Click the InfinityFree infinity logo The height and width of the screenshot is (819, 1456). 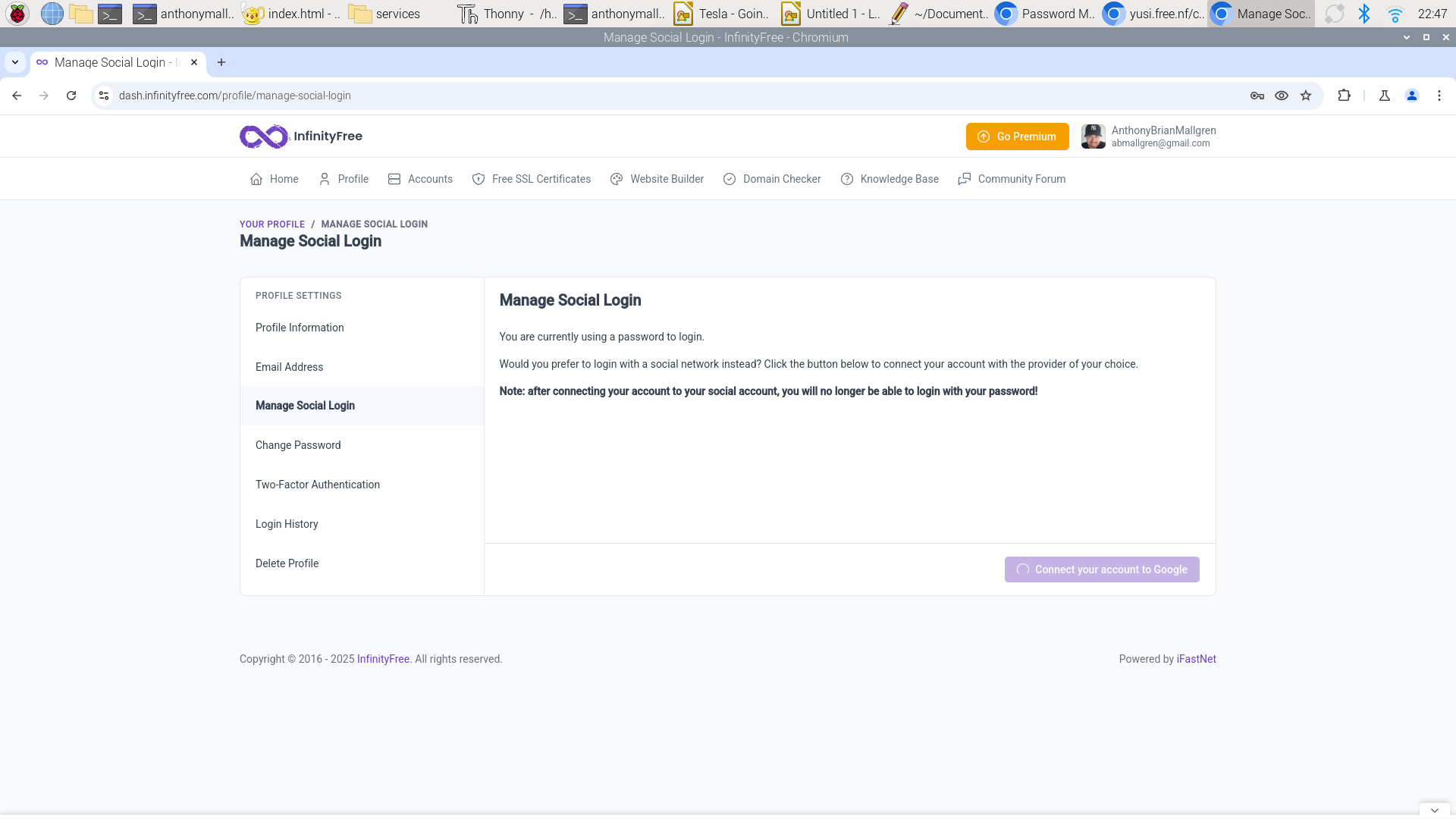coord(262,136)
